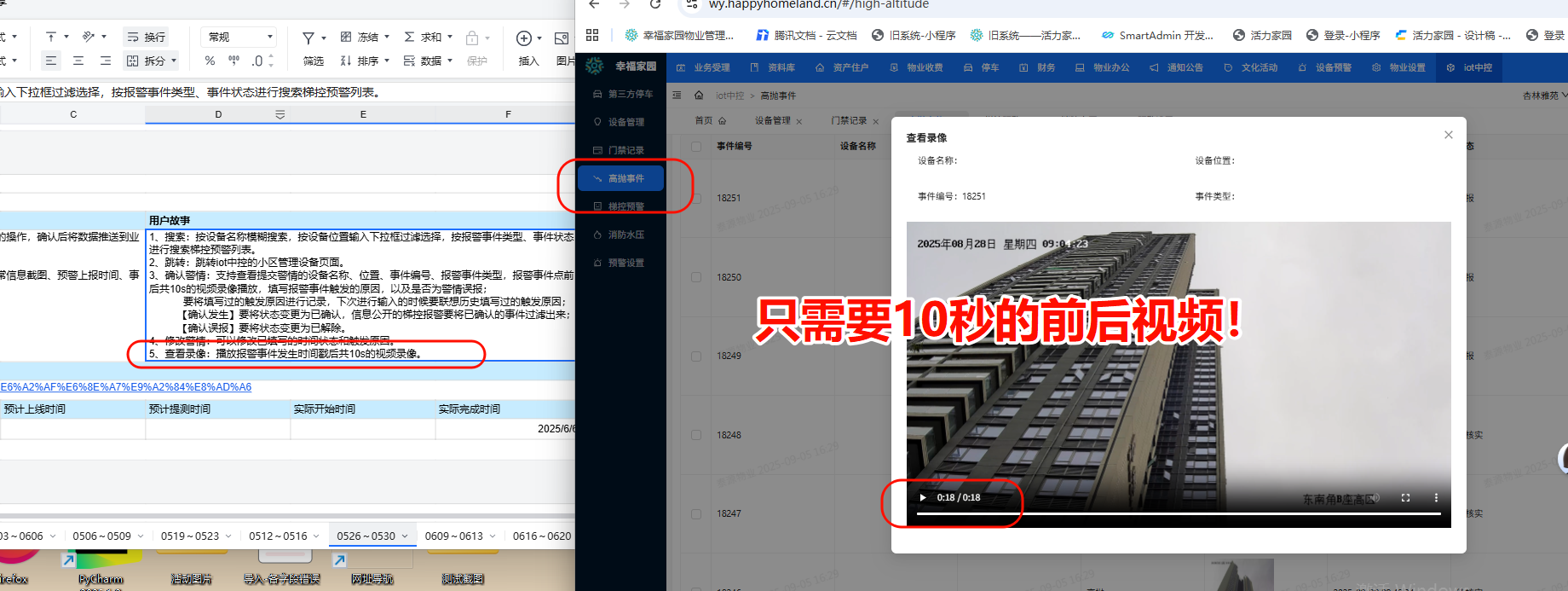
Task: Open the 活力家园 - 设计稿 bookmark
Action: pos(1453,35)
